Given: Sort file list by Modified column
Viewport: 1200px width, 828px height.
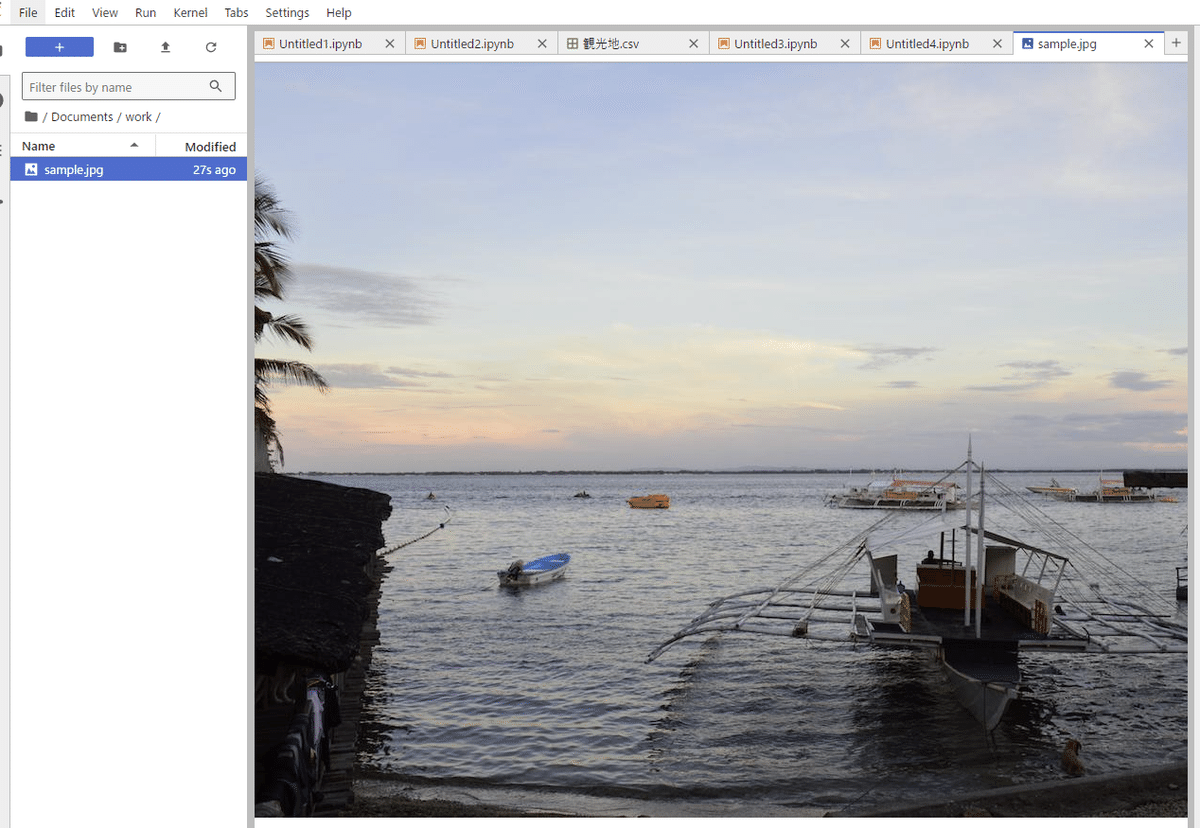Looking at the screenshot, I should point(202,146).
